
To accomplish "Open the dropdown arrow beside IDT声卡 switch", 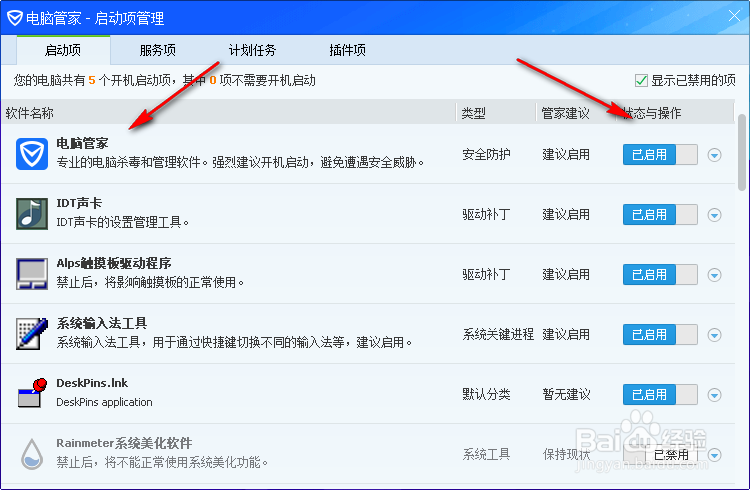I will tap(715, 215).
